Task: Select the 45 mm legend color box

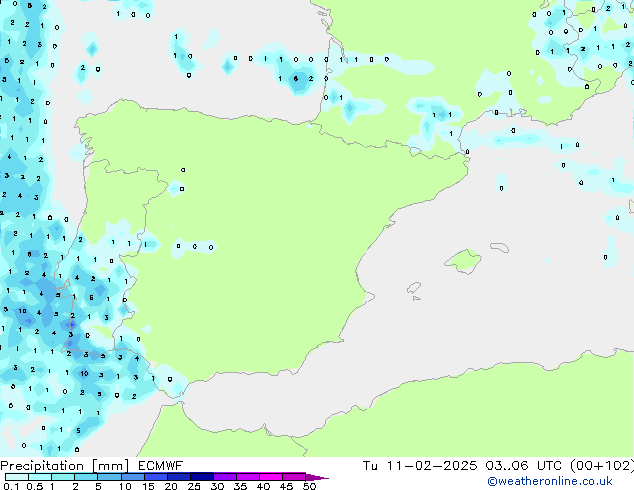Action: 294,477
